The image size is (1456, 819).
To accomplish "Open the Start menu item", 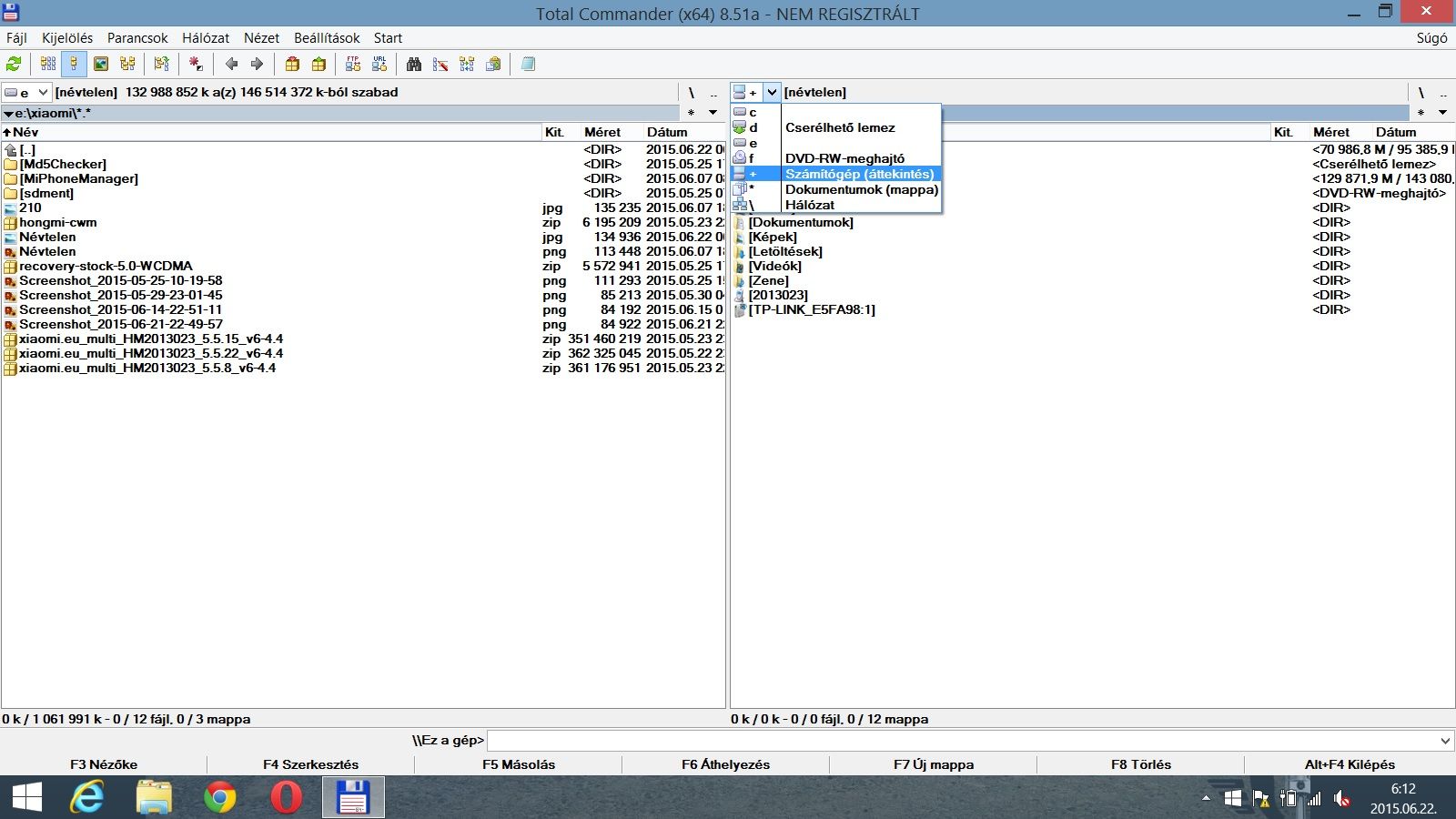I will click(x=388, y=38).
